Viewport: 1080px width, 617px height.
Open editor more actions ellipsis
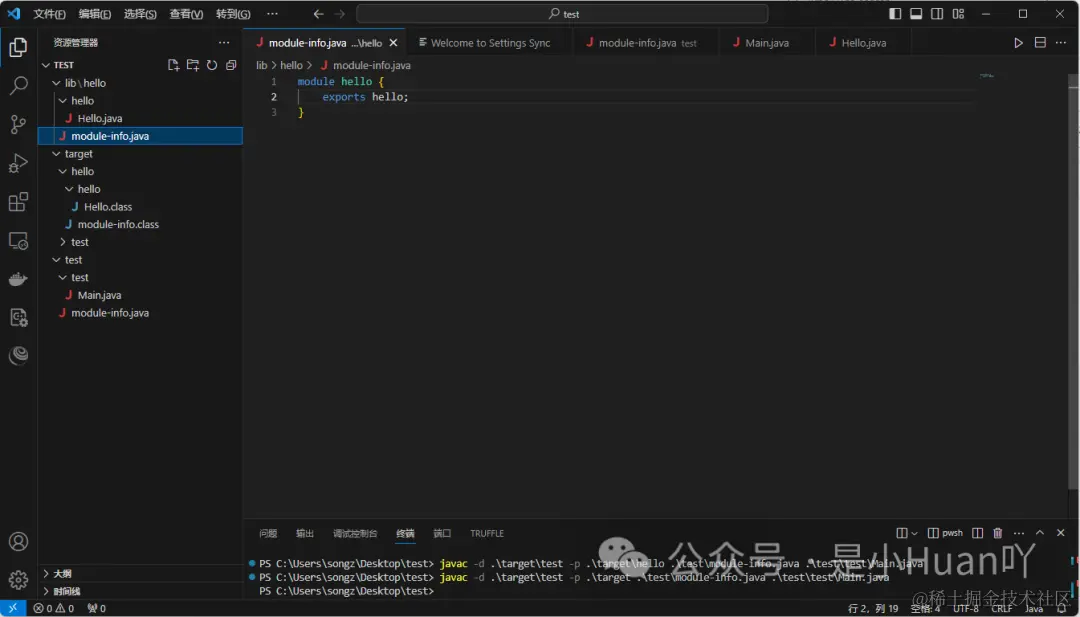tap(1061, 43)
